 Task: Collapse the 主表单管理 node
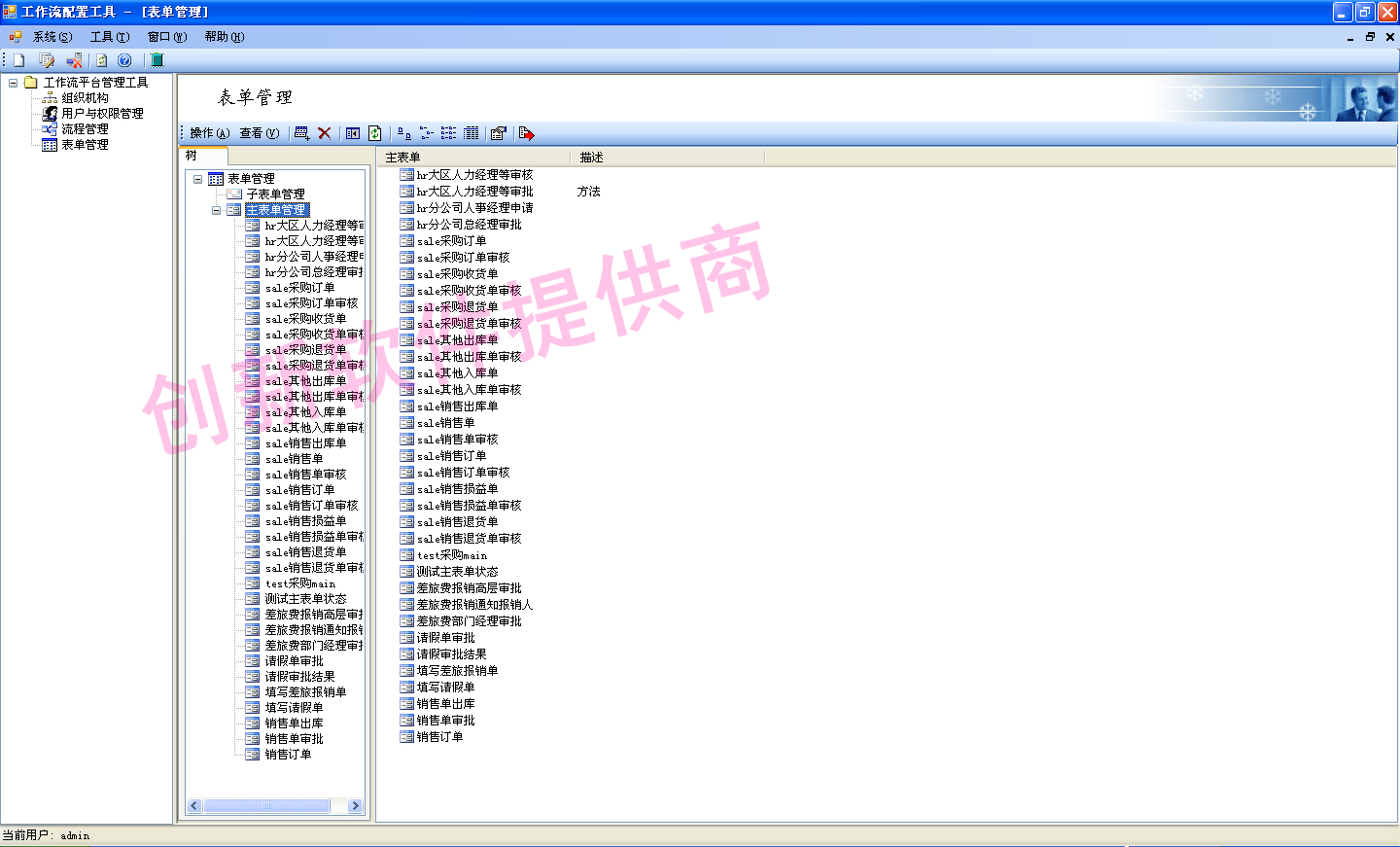[x=216, y=210]
